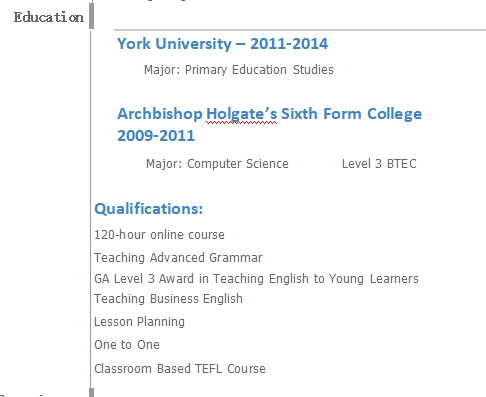486x397 pixels.
Task: Click the Teaching Business English line
Action: [x=168, y=299]
